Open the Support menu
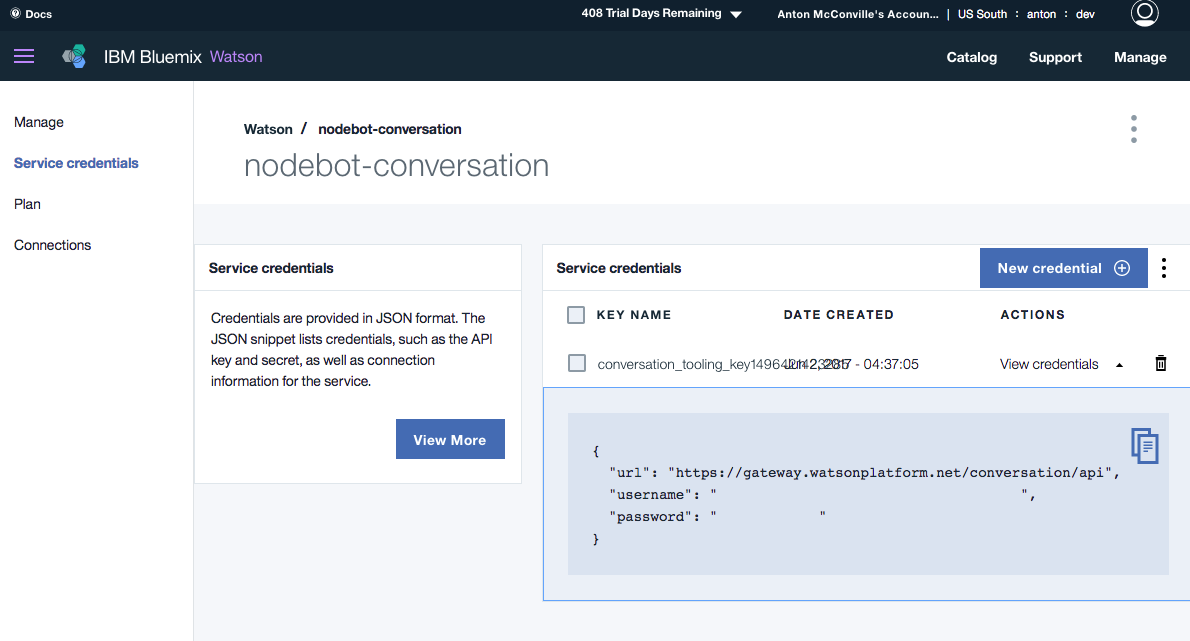 [x=1055, y=57]
